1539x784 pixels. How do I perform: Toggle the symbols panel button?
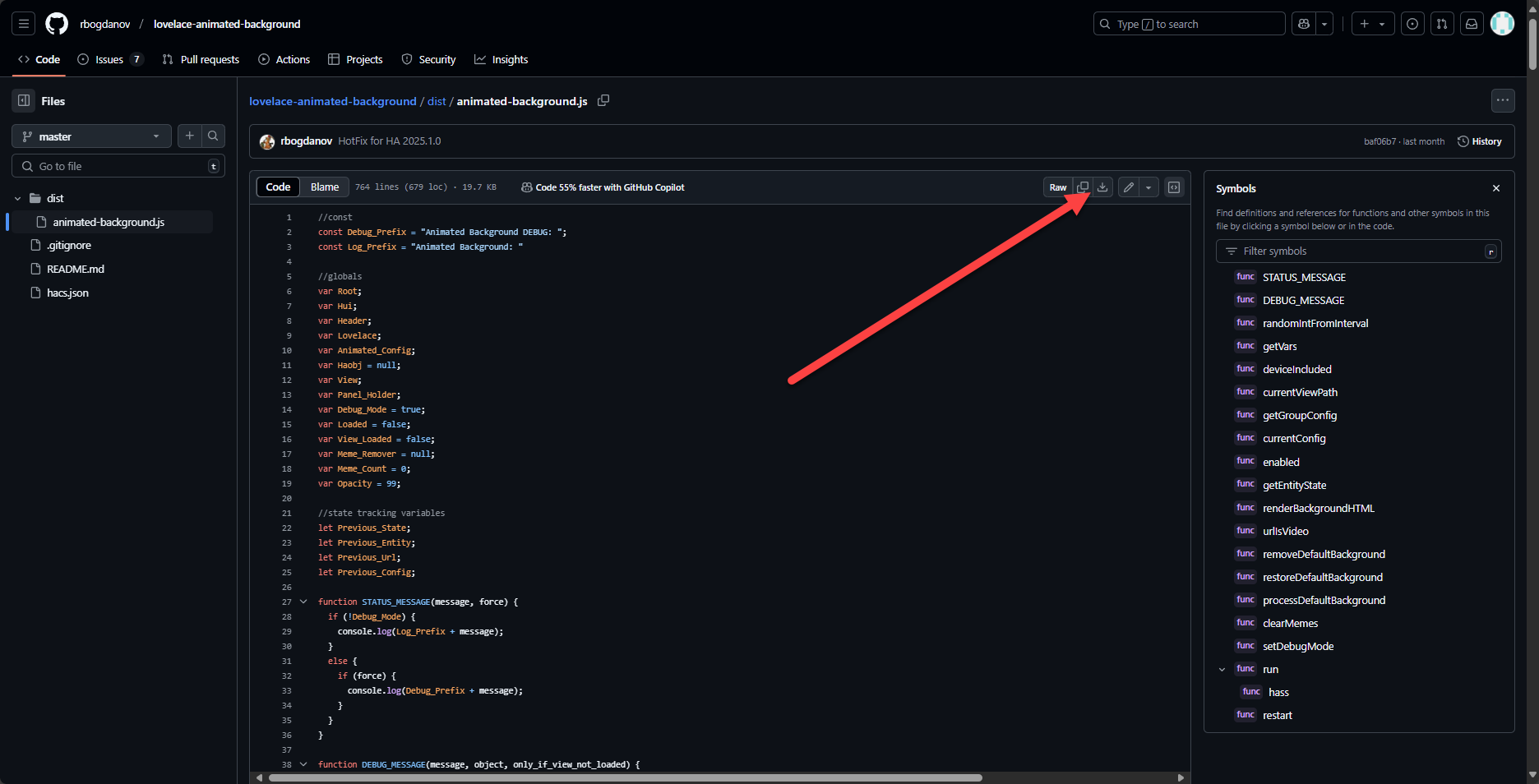click(1174, 187)
